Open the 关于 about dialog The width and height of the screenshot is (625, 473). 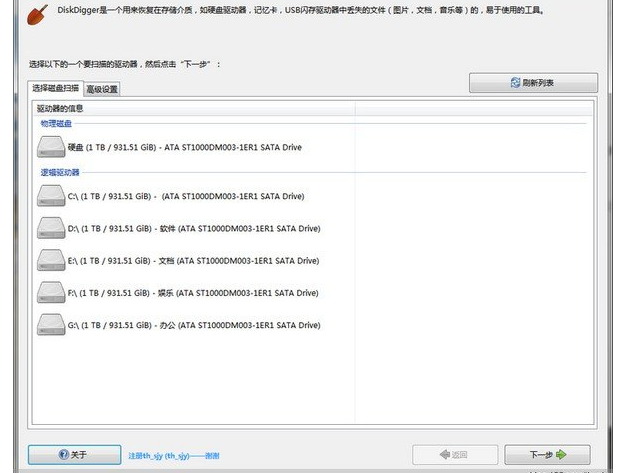click(x=75, y=455)
